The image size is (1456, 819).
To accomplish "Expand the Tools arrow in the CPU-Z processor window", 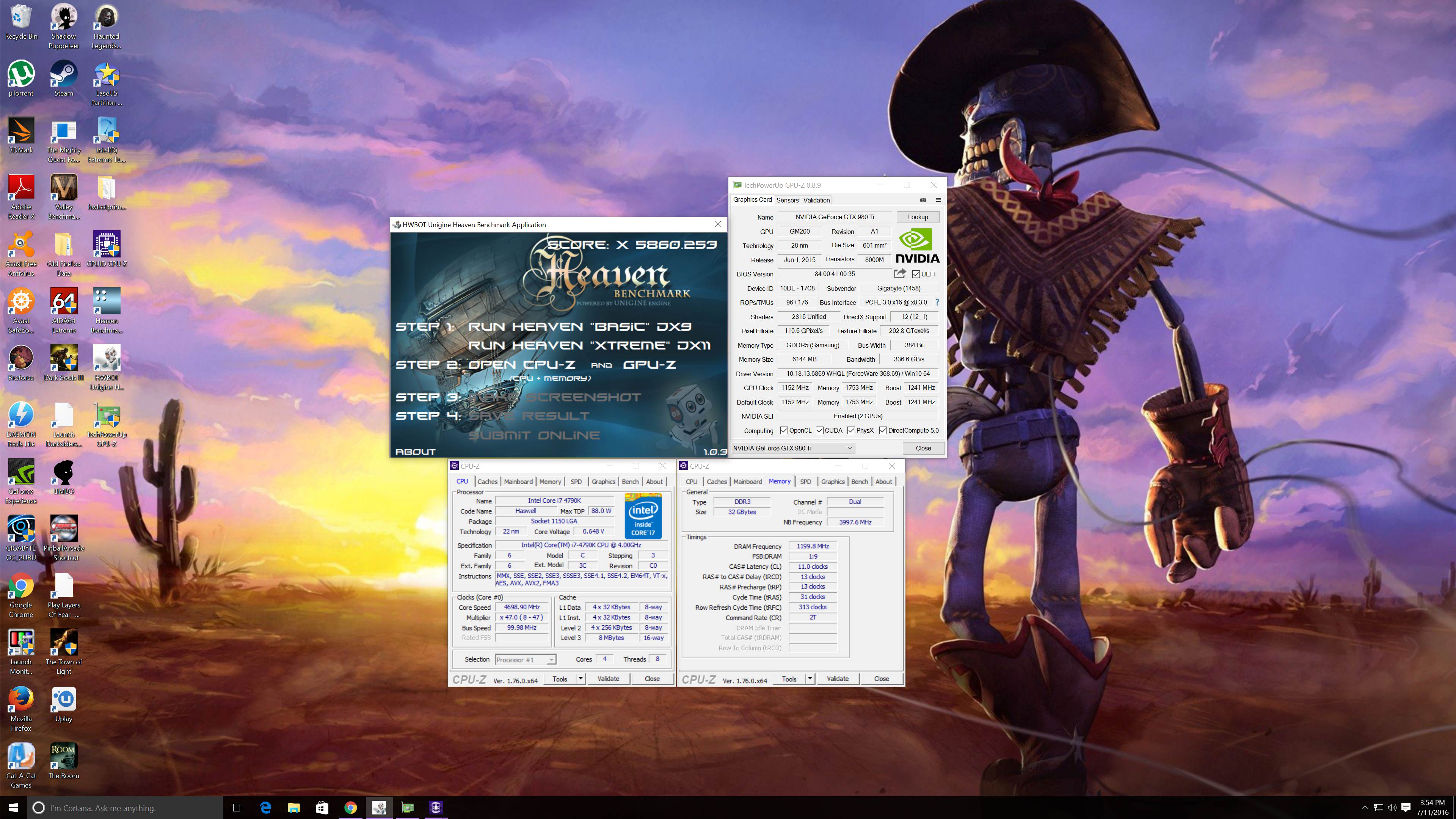I will coord(581,678).
